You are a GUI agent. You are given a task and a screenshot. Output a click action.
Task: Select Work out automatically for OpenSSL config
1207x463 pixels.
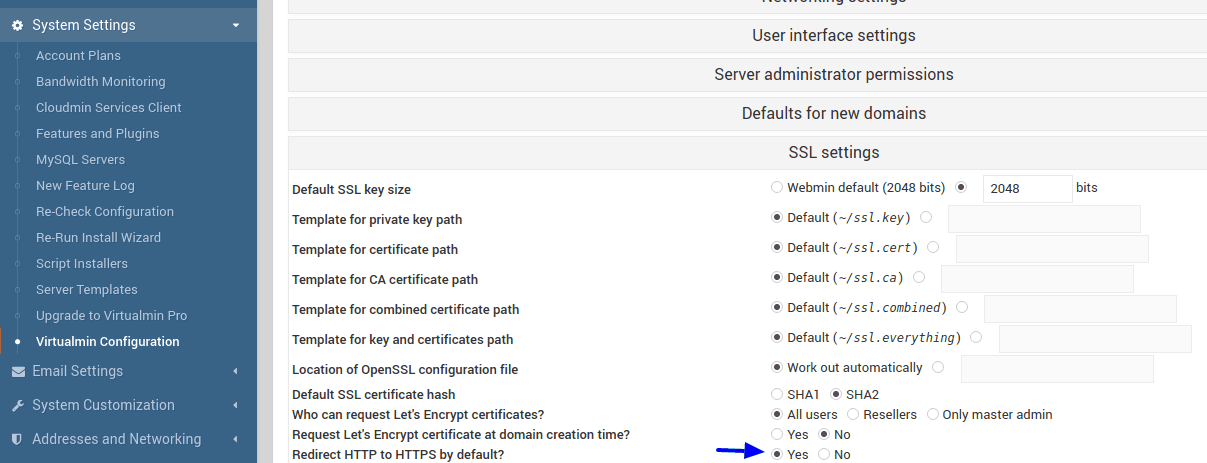click(x=777, y=367)
